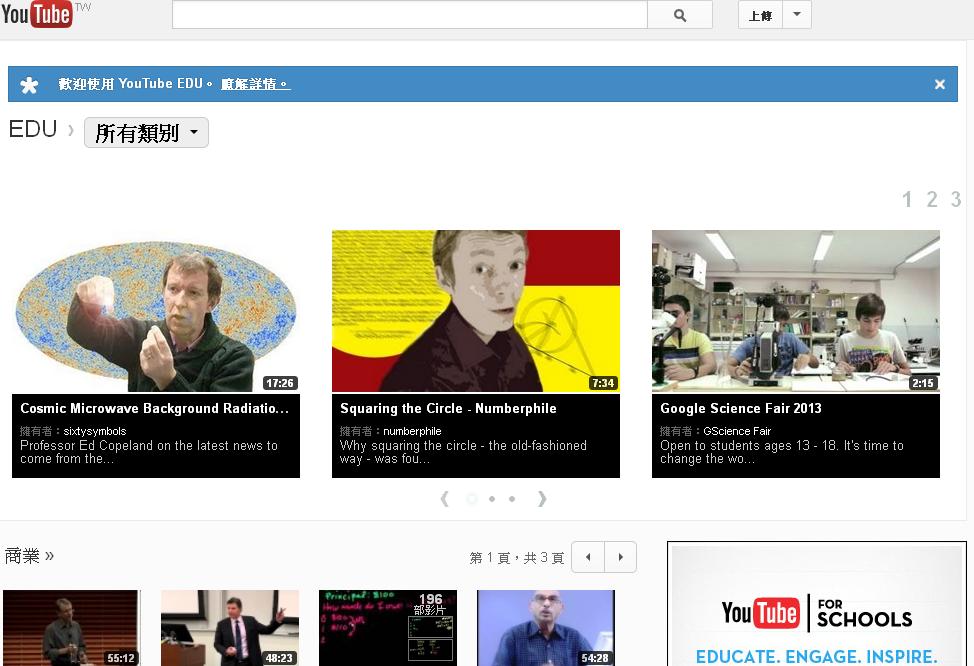Click the Cosmic Microwave Background Radiatio... title
This screenshot has width=974, height=666.
pyautogui.click(x=154, y=408)
